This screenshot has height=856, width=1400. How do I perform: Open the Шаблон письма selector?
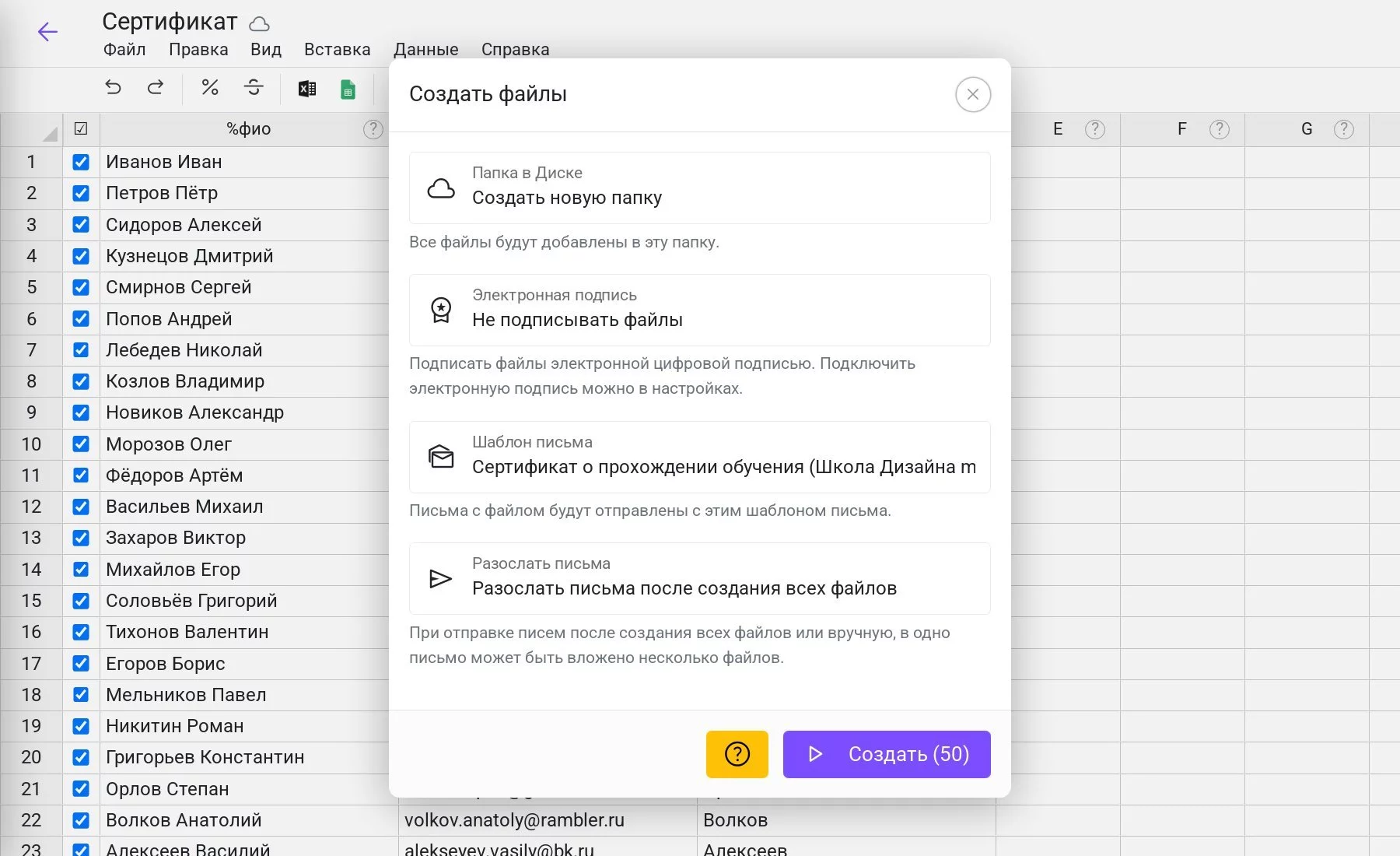coord(700,457)
